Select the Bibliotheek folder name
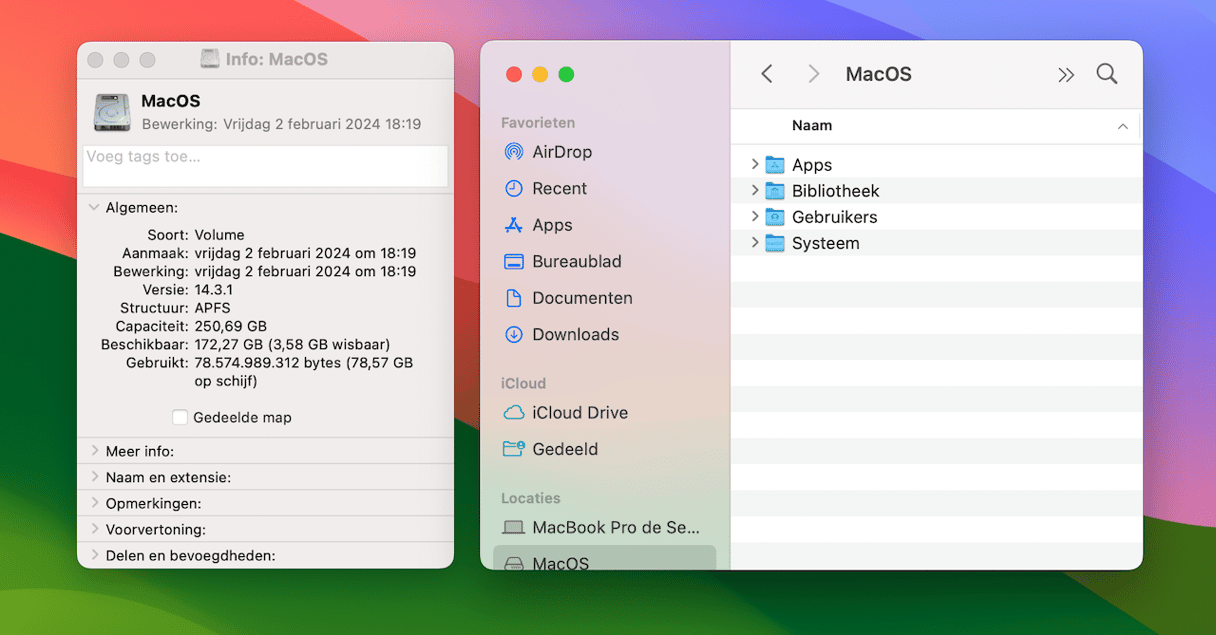 click(836, 191)
